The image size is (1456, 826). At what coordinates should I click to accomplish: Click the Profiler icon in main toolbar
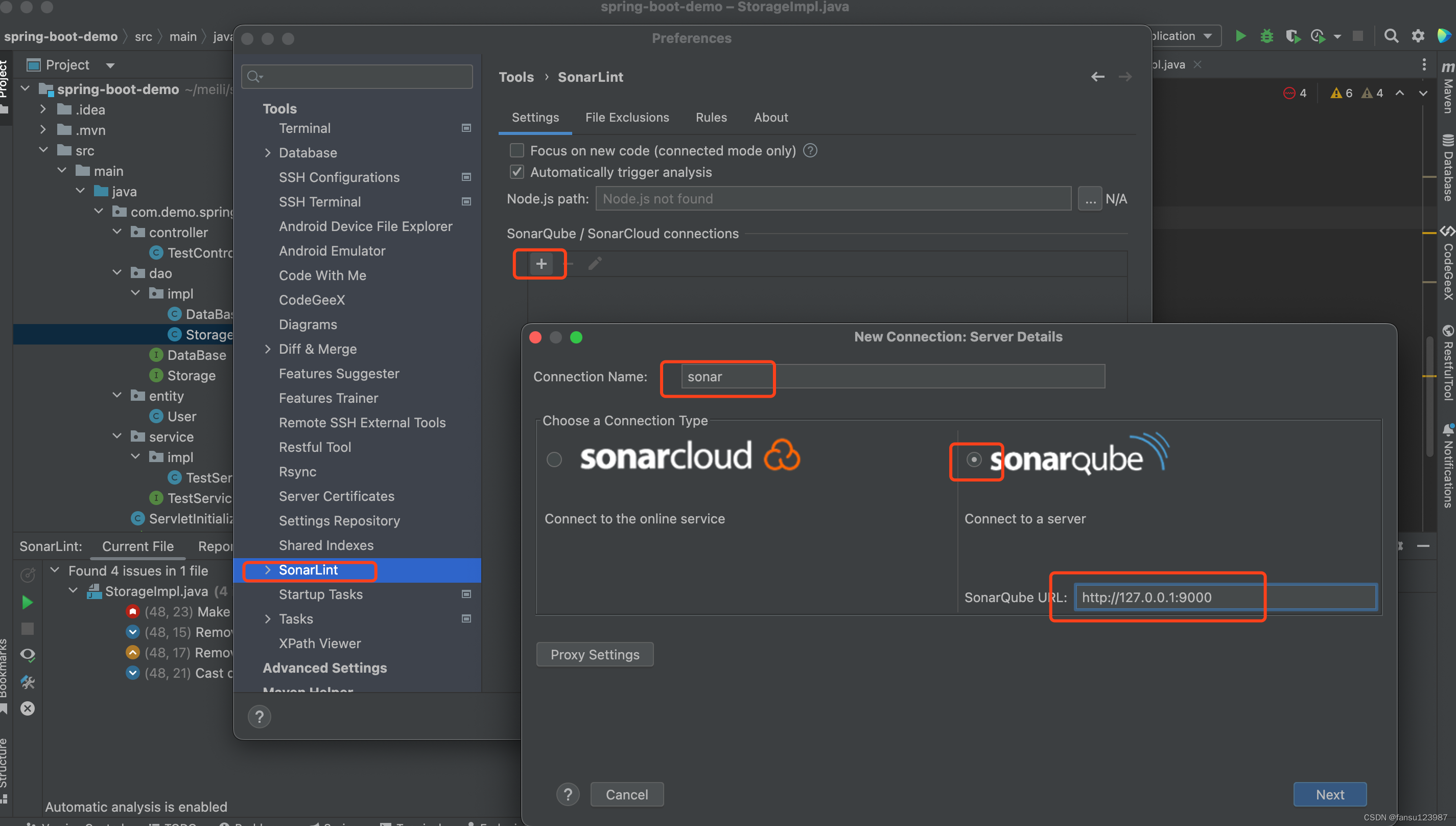click(x=1318, y=36)
